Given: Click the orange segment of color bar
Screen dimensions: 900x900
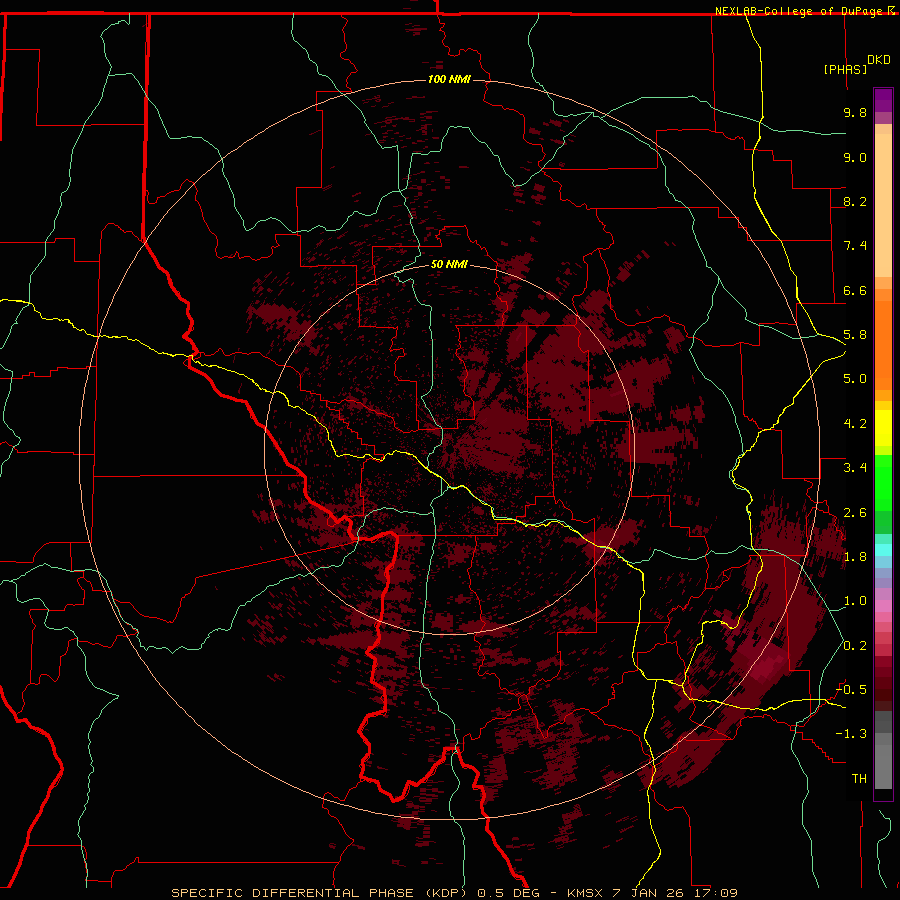Looking at the screenshot, I should (883, 346).
